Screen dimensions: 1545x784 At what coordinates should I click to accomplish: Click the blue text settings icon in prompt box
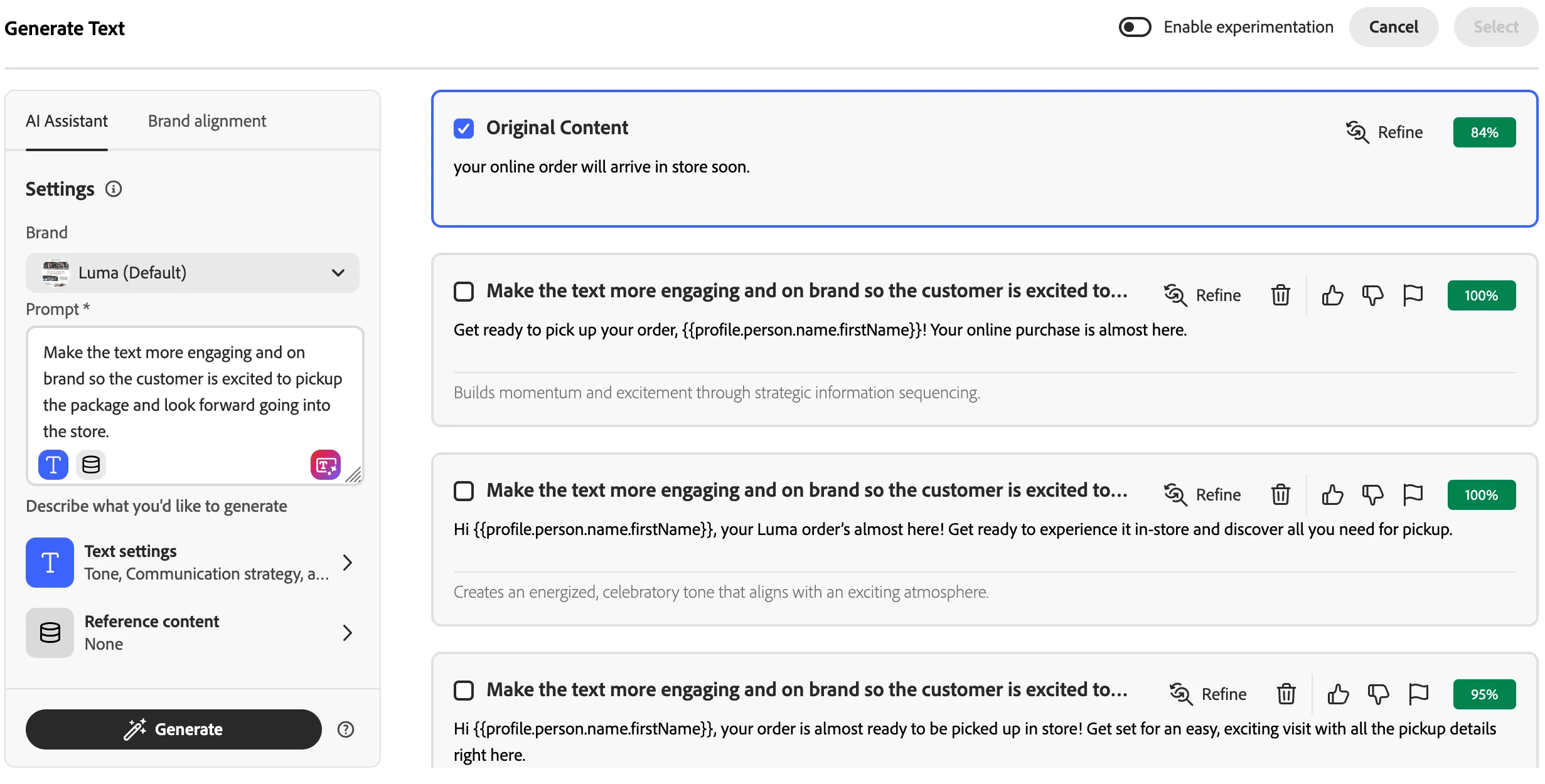53,465
